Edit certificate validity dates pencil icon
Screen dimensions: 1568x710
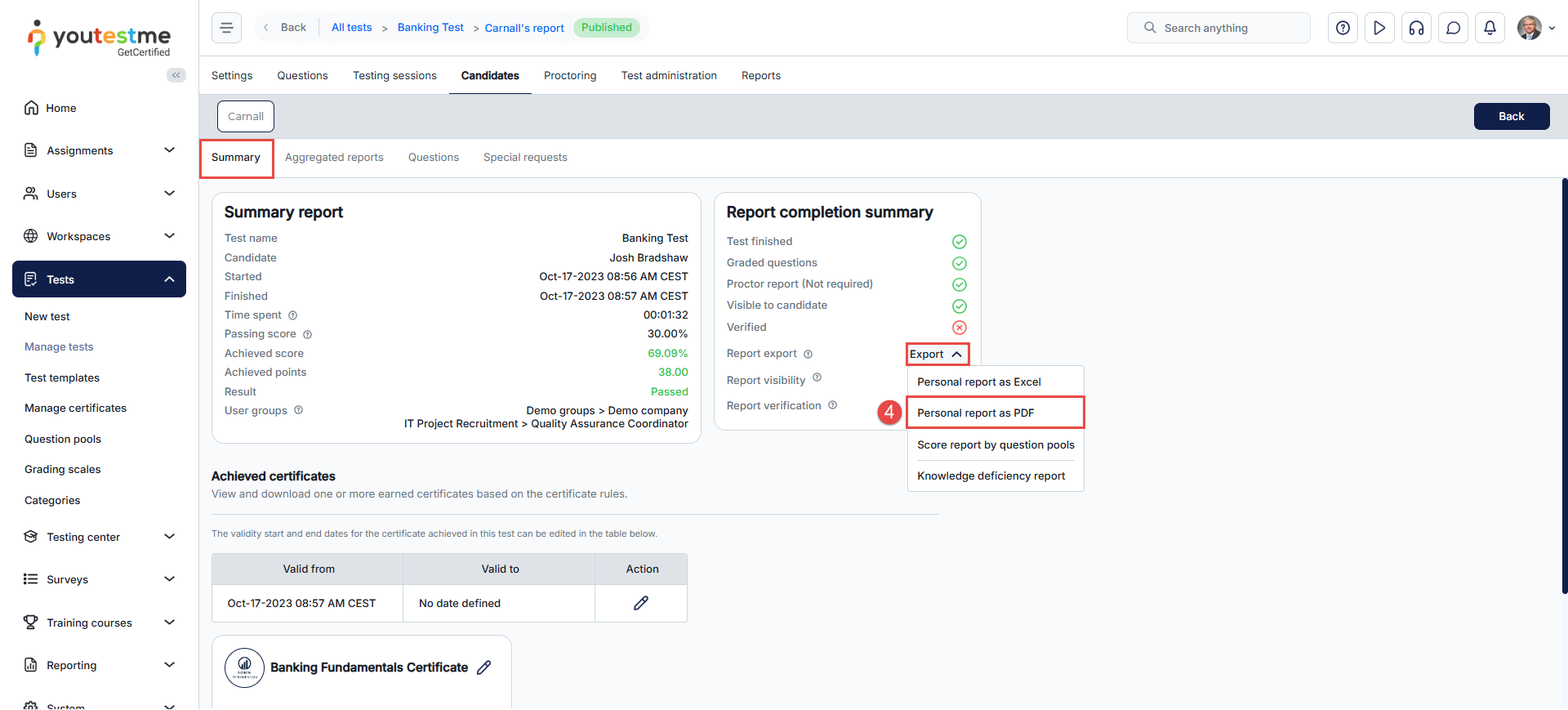pyautogui.click(x=641, y=603)
